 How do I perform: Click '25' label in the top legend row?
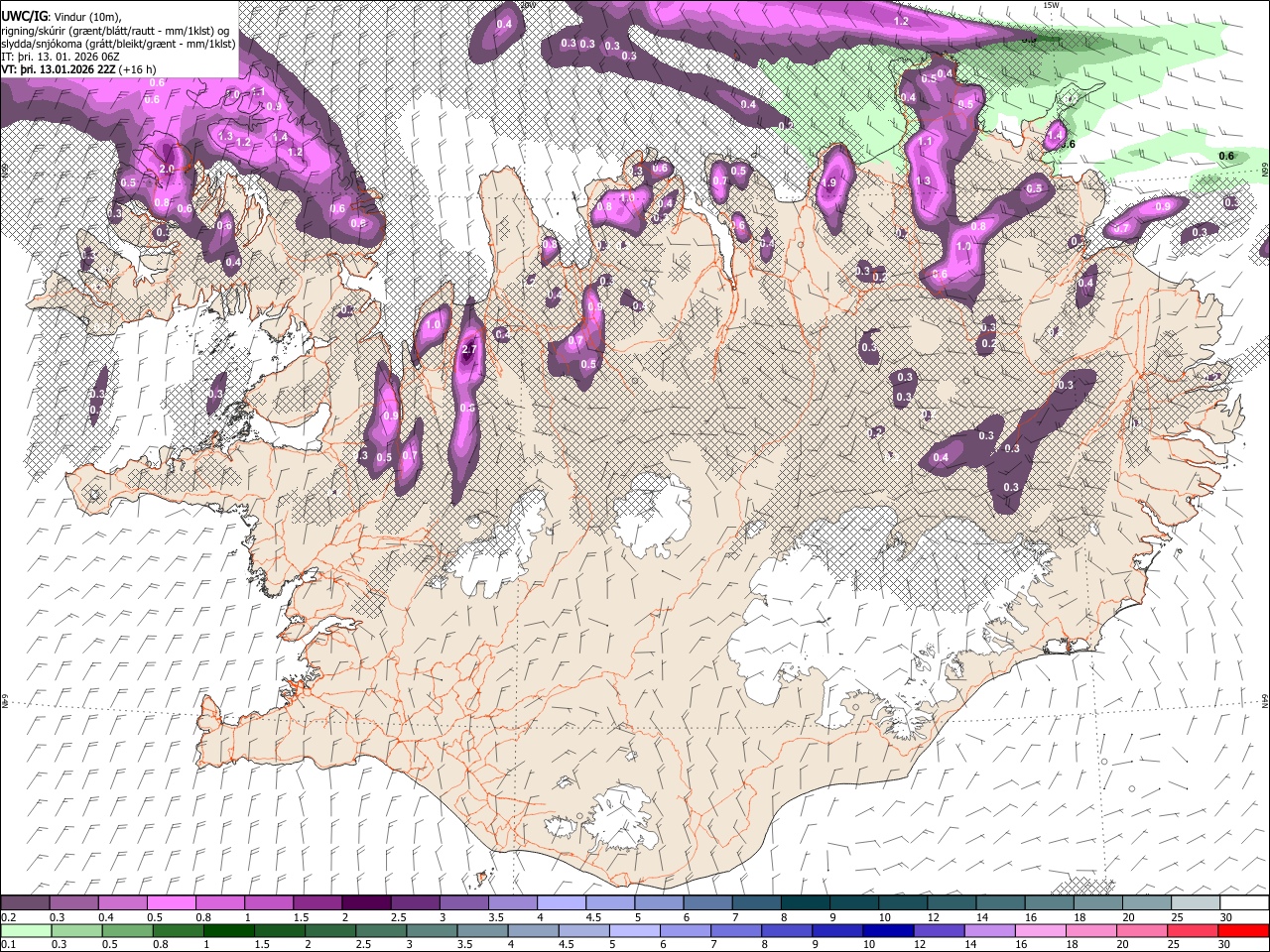[1177, 917]
